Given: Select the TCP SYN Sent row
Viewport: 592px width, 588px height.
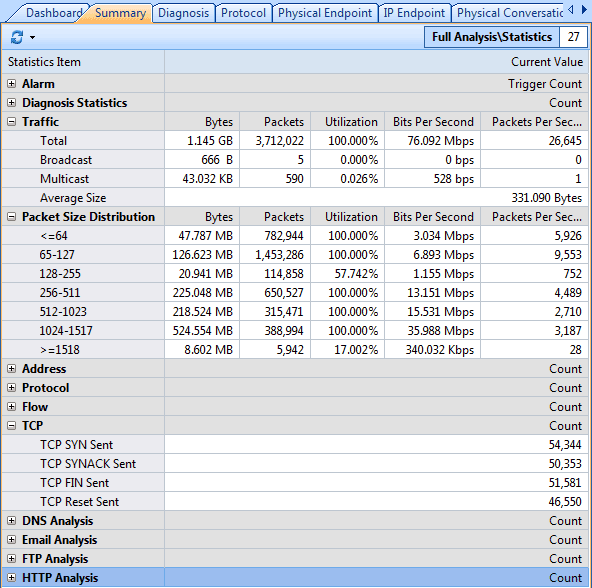Looking at the screenshot, I should tap(295, 444).
